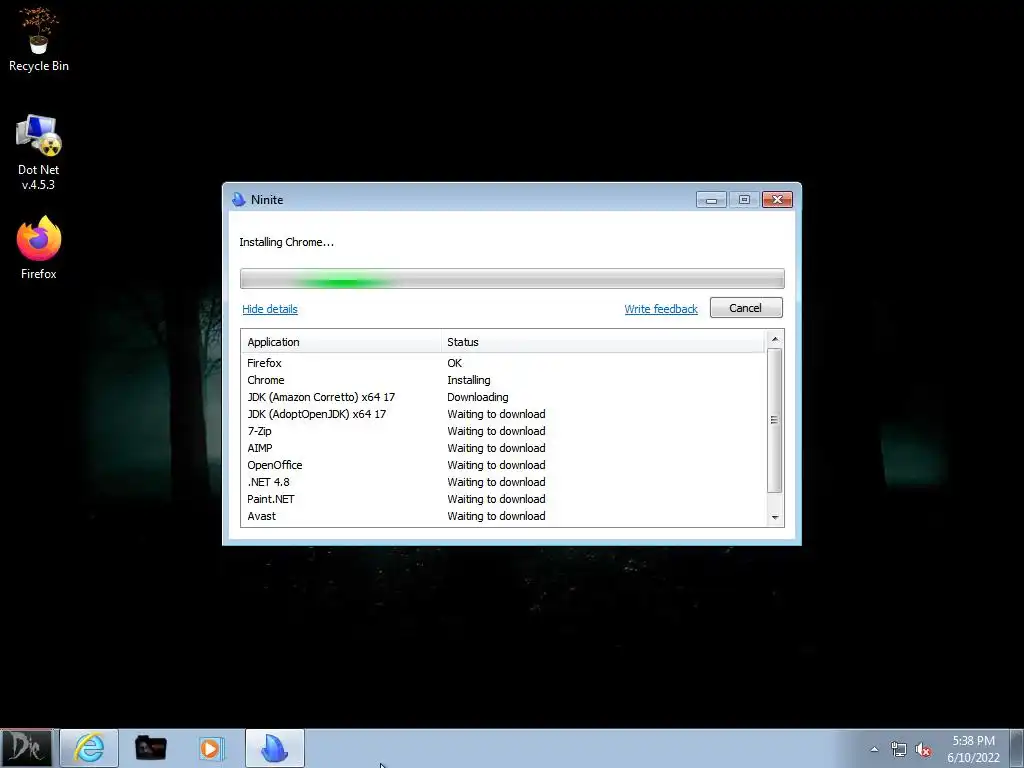Select the Firefox desktop shortcut

(x=39, y=248)
